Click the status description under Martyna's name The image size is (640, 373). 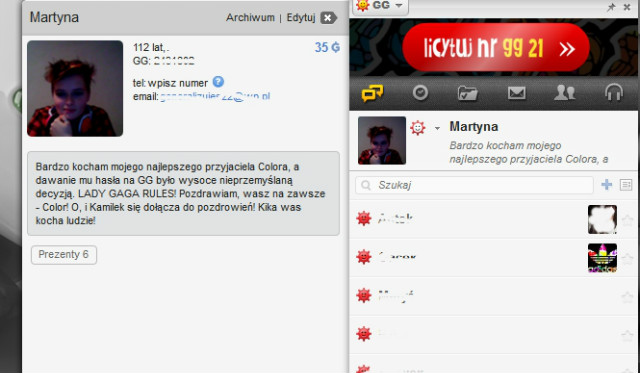point(529,152)
